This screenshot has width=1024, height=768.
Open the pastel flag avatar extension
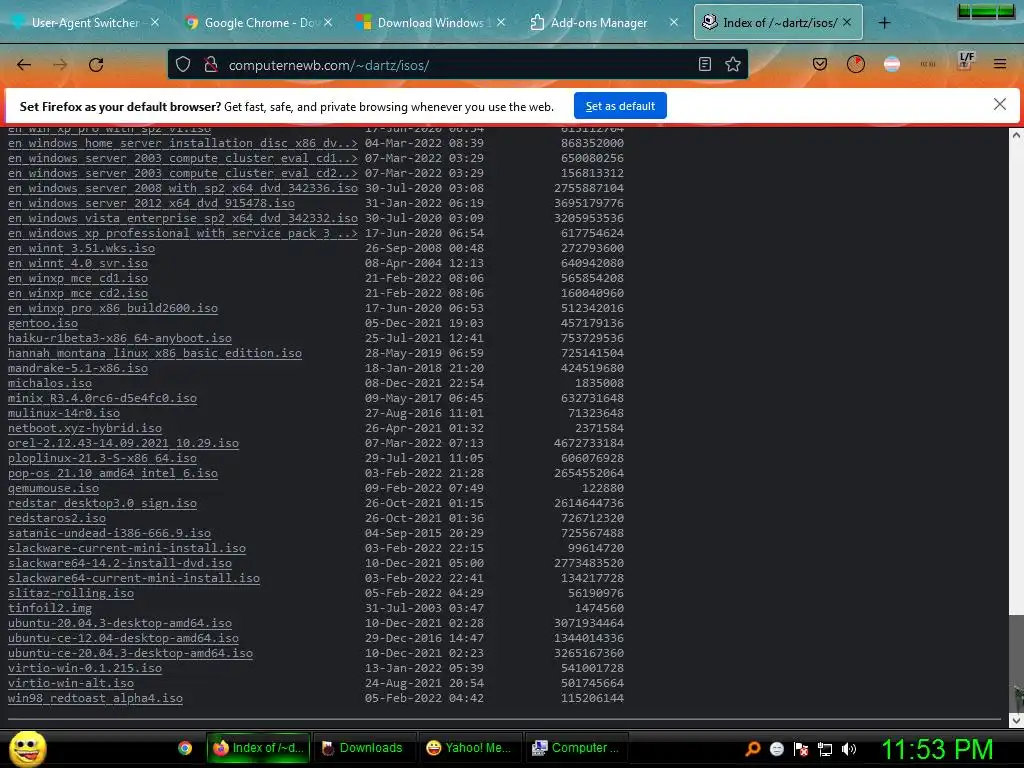point(891,64)
